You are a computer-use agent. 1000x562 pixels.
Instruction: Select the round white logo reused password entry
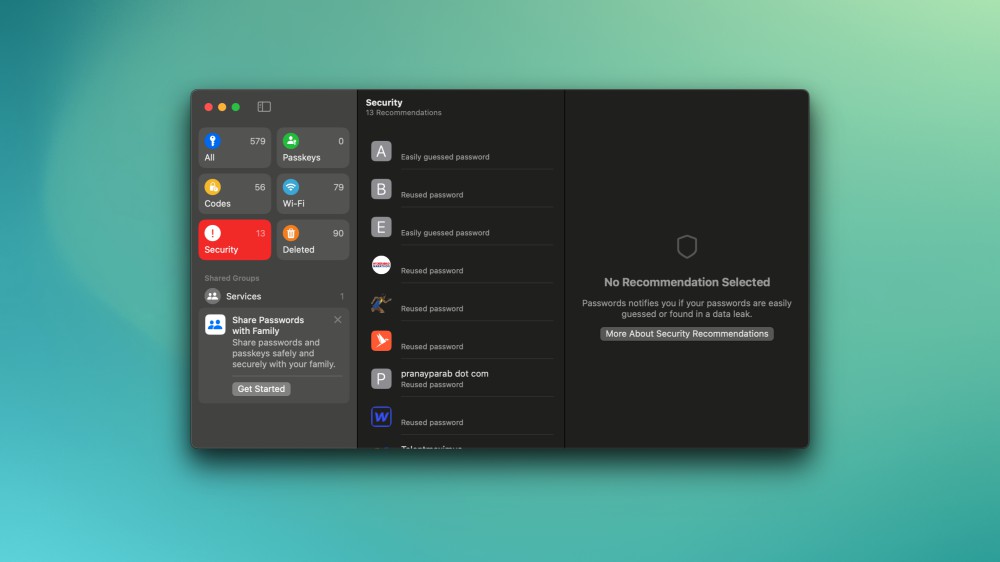(x=462, y=265)
